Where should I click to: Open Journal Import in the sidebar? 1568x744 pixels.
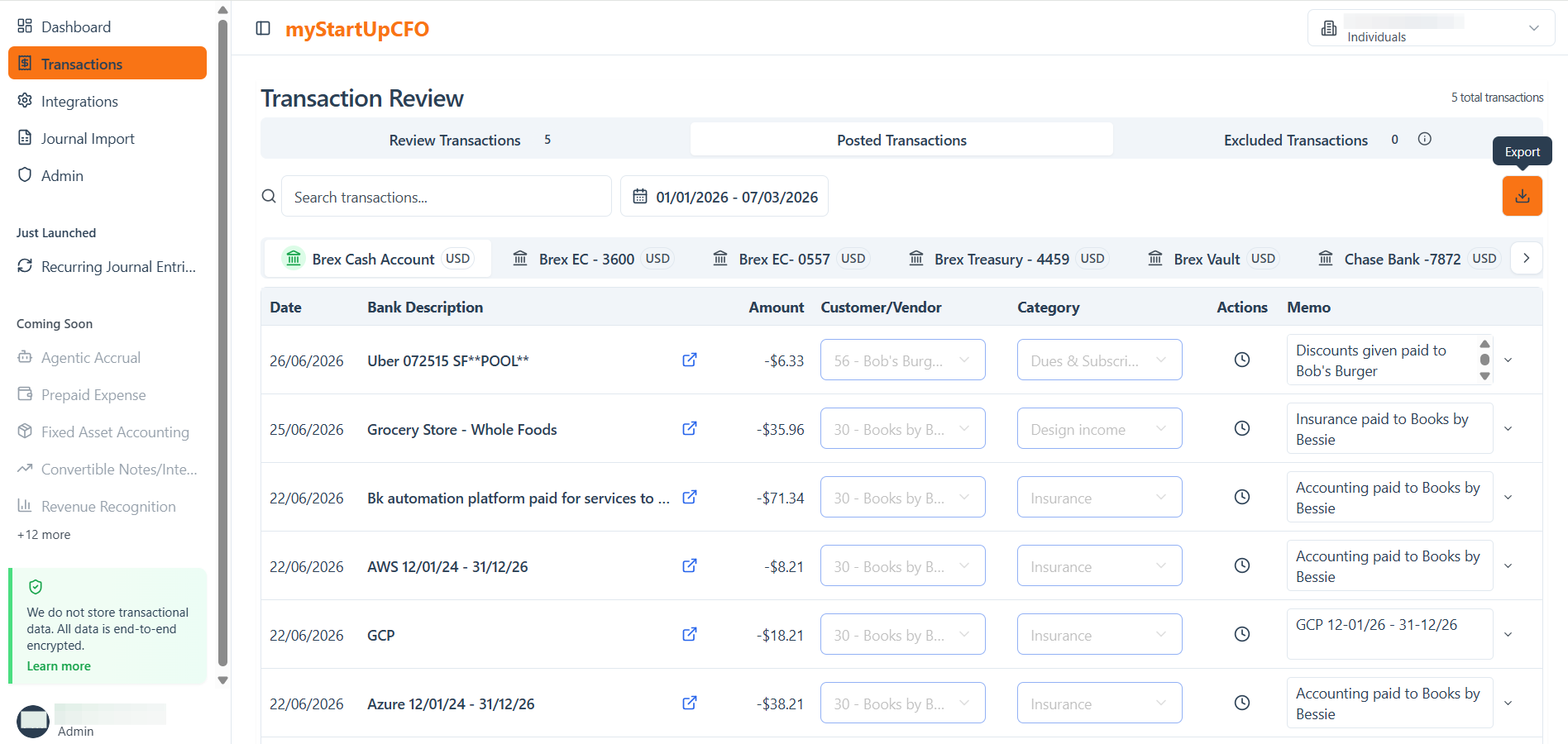coord(108,138)
